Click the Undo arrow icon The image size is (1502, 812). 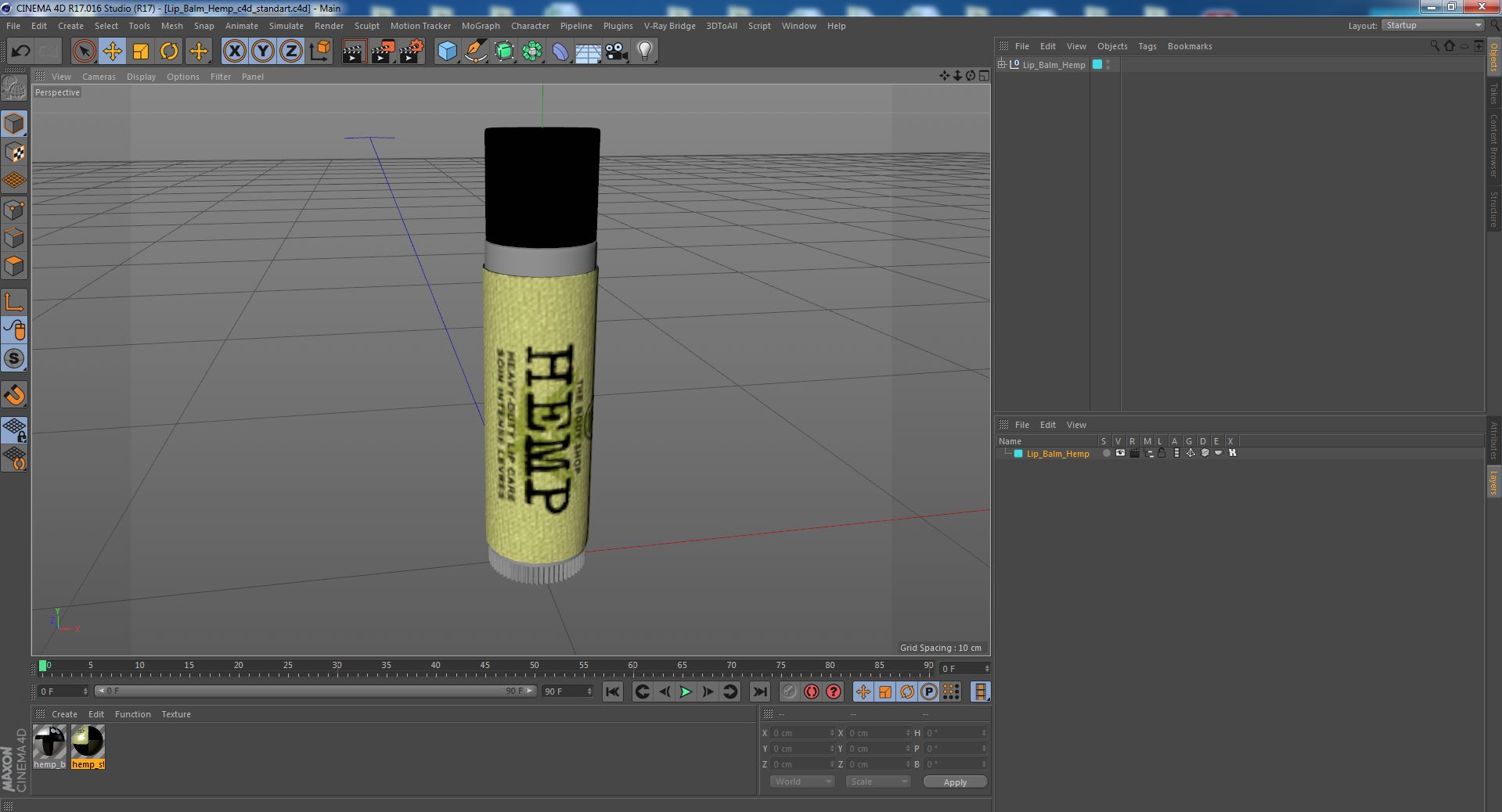pyautogui.click(x=20, y=52)
